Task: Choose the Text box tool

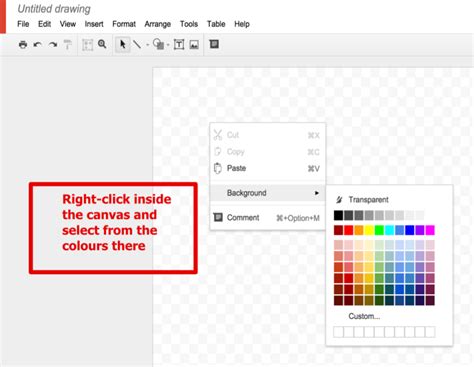Action: pyautogui.click(x=179, y=44)
